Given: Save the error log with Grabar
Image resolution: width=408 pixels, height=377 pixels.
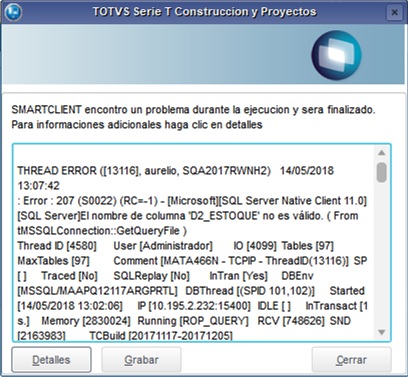Looking at the screenshot, I should 141,360.
